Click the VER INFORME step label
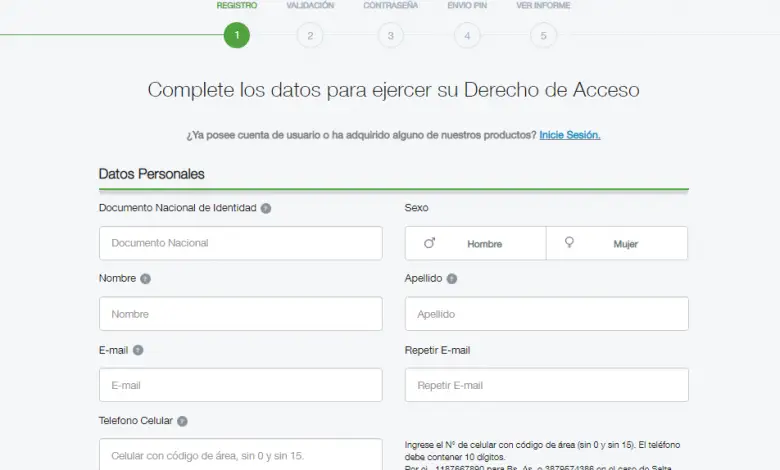The width and height of the screenshot is (780, 470). pos(543,5)
